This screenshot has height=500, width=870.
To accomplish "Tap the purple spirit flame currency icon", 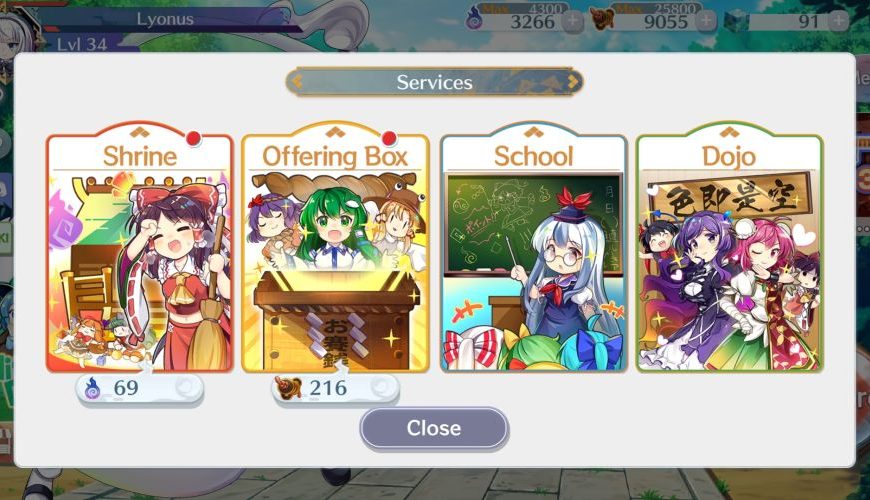I will click(475, 18).
